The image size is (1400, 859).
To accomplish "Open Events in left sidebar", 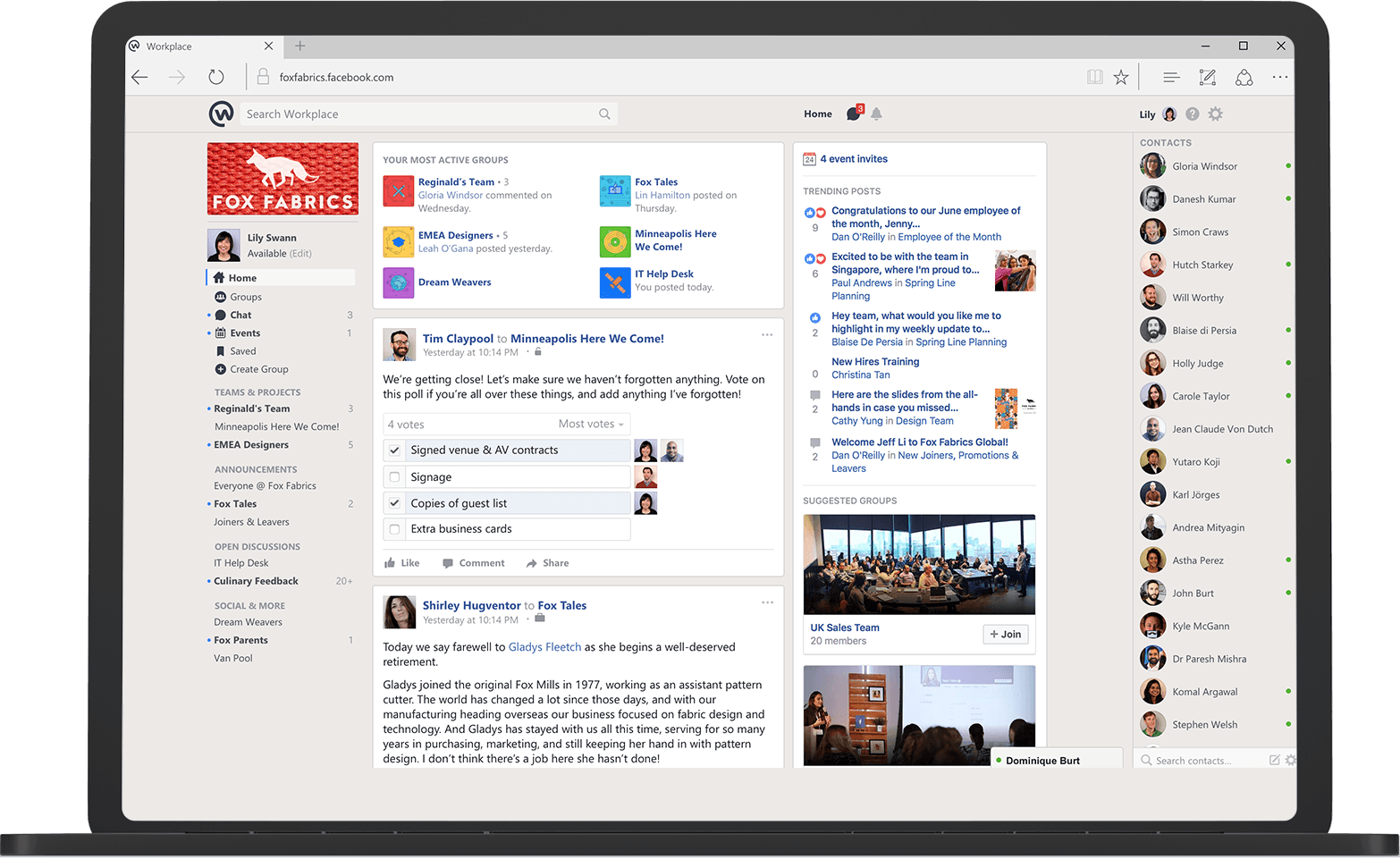I will click(244, 333).
